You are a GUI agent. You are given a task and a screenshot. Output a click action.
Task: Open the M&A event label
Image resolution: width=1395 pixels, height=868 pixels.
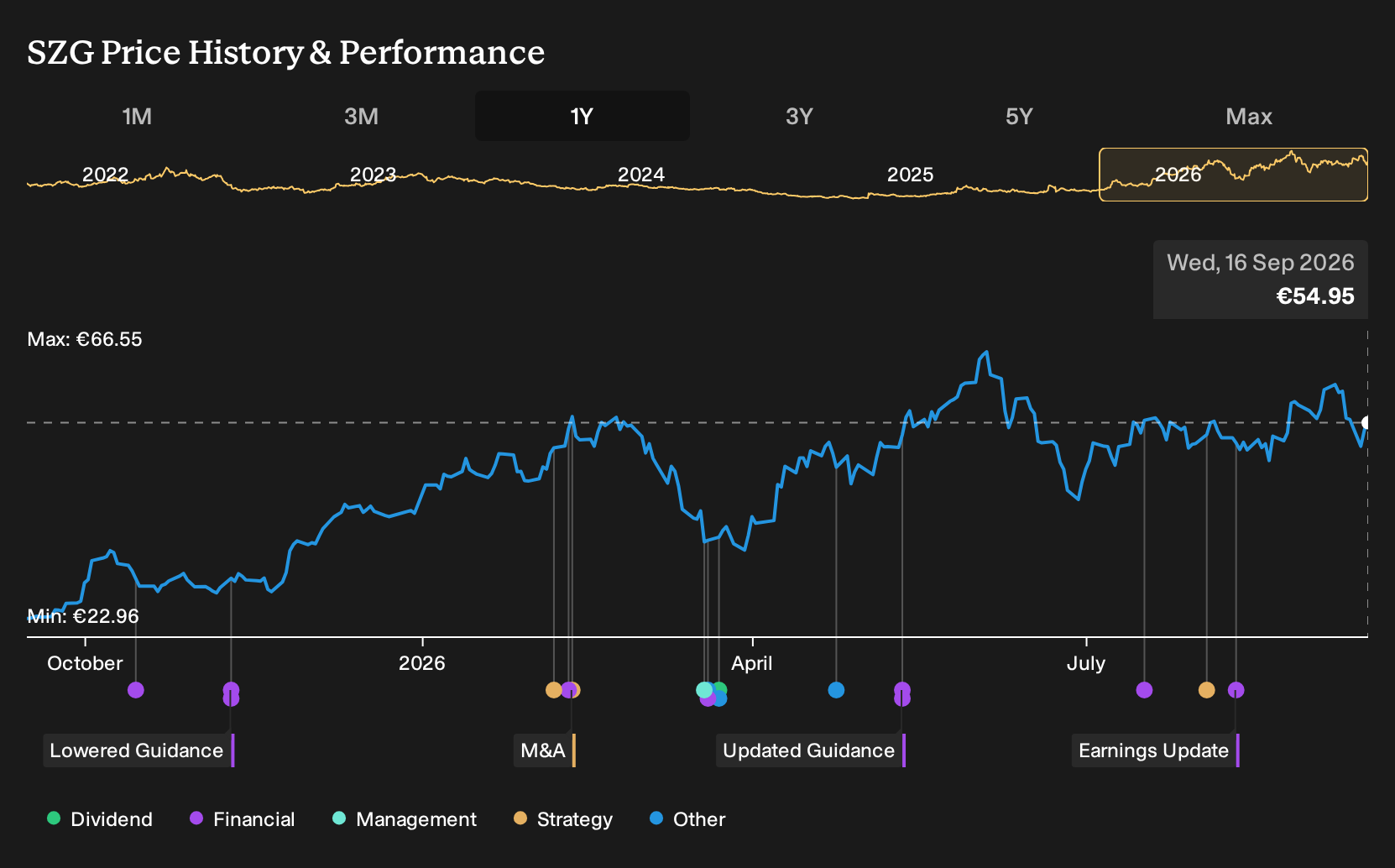pyautogui.click(x=545, y=750)
